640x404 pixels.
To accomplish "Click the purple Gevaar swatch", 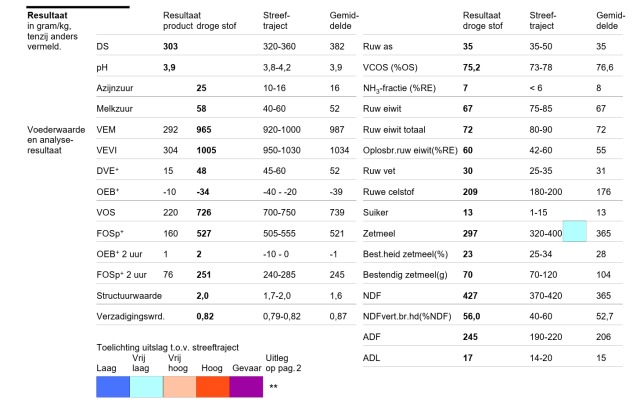I will point(246,386).
